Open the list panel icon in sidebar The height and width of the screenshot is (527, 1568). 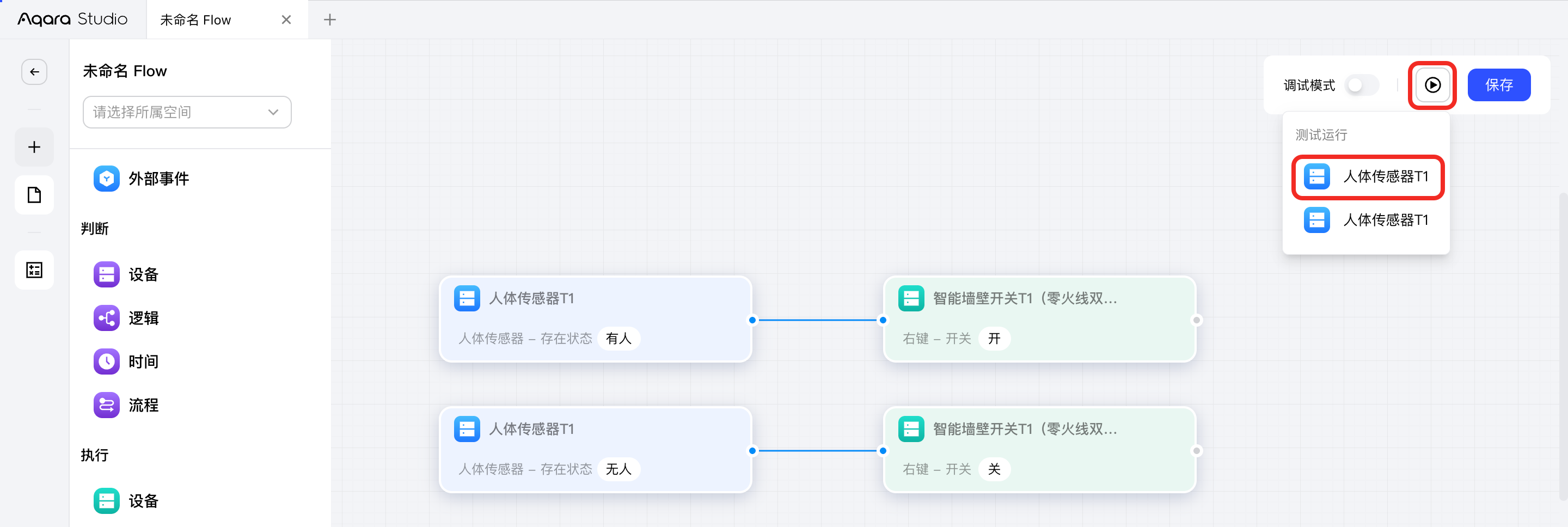click(35, 269)
